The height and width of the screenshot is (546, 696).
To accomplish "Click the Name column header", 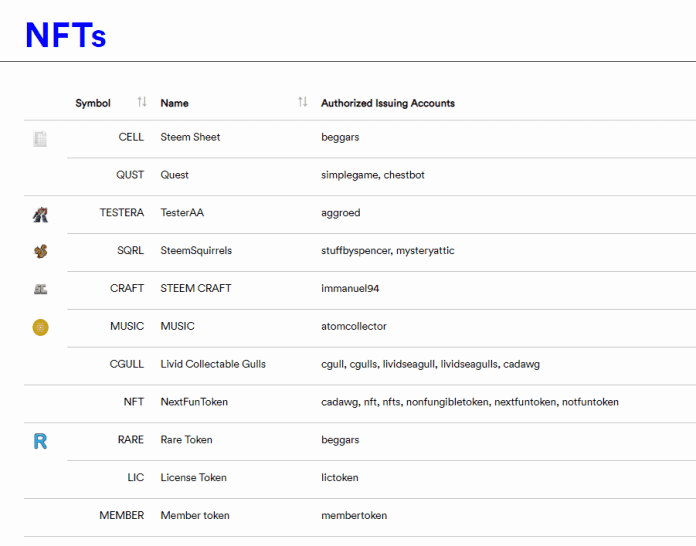I will click(x=174, y=103).
